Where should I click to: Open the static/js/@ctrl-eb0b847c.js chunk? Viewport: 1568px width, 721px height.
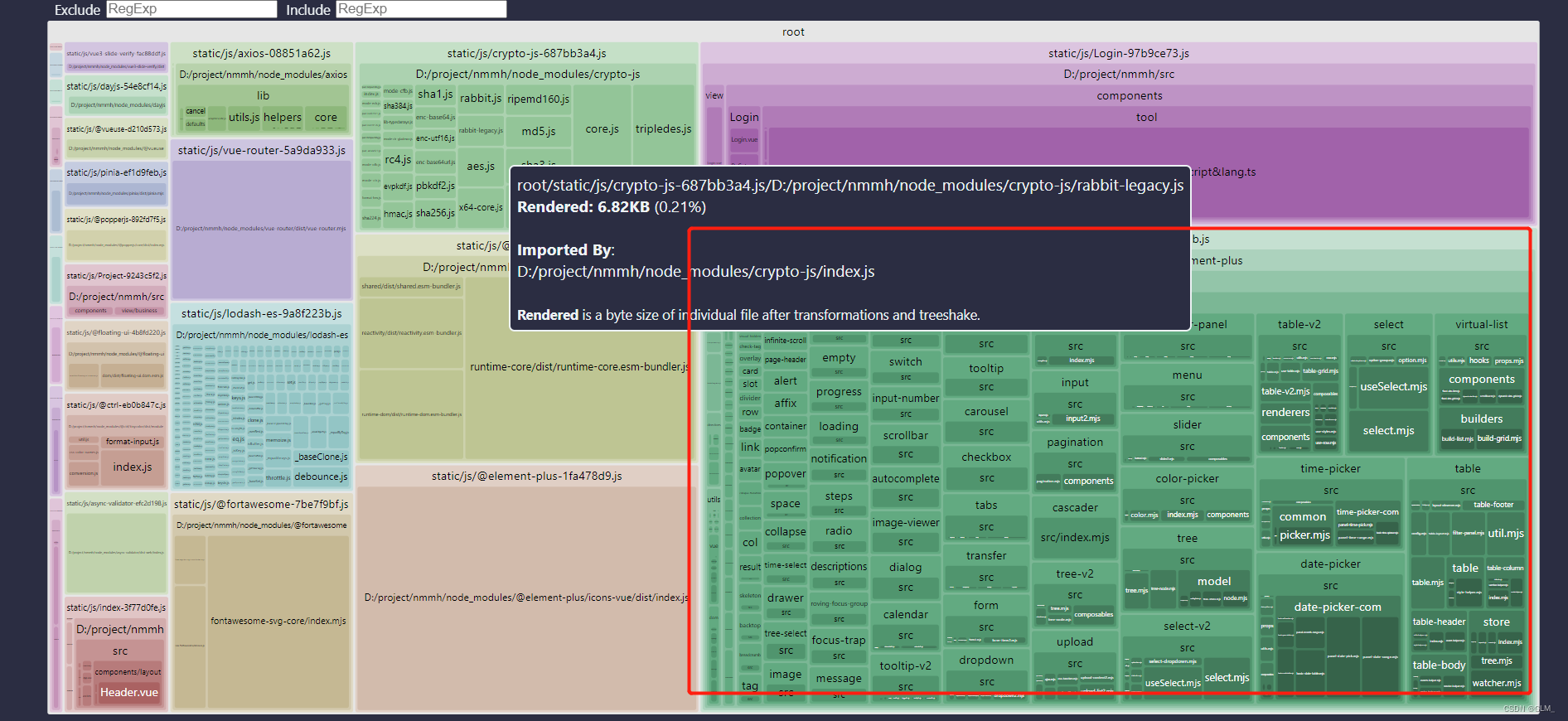[117, 405]
